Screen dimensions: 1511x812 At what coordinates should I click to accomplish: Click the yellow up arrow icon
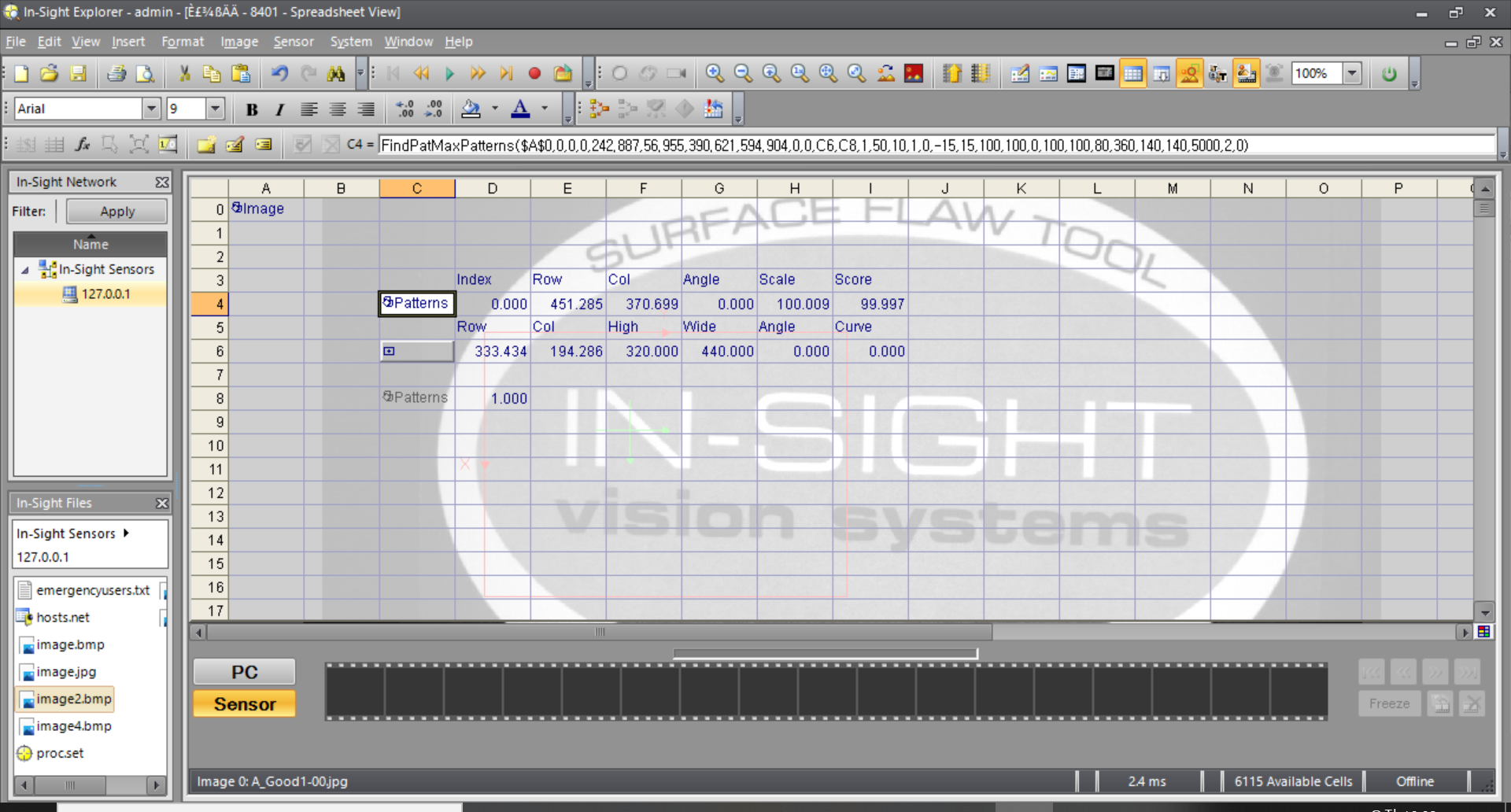pyautogui.click(x=952, y=74)
